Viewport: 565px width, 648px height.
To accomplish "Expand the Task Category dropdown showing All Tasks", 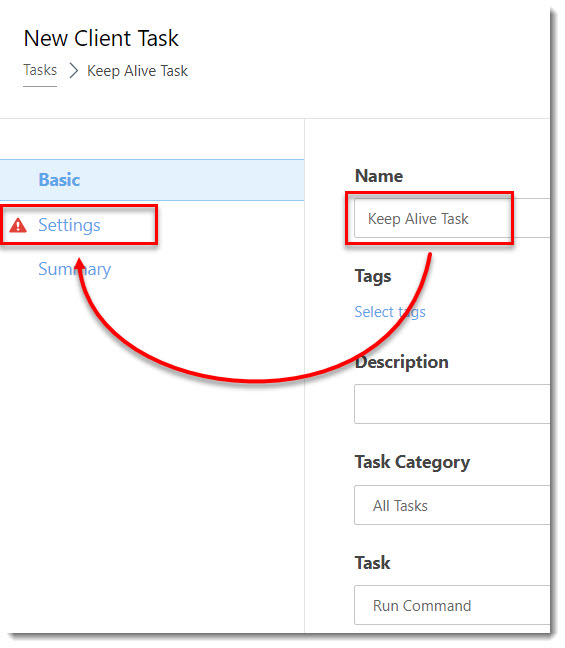I will 451,505.
